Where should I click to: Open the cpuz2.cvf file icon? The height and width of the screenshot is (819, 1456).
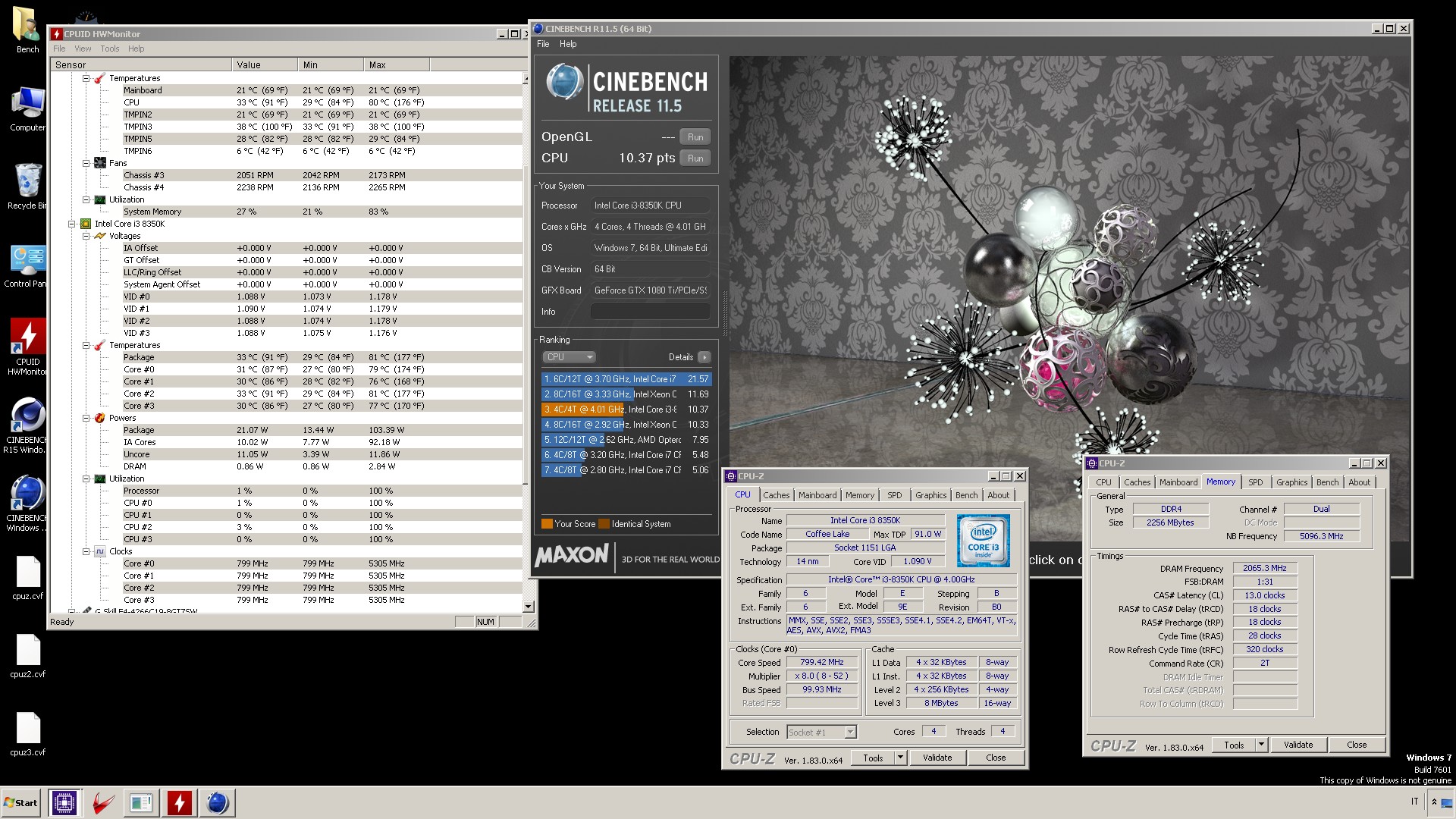tap(27, 656)
